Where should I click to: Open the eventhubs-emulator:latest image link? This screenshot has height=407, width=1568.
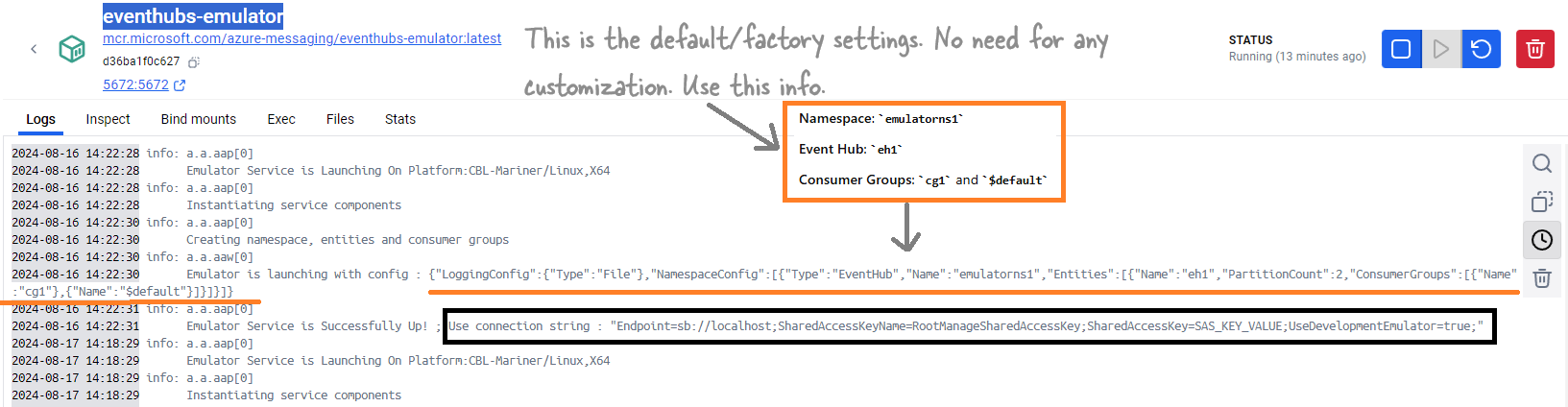pos(302,38)
